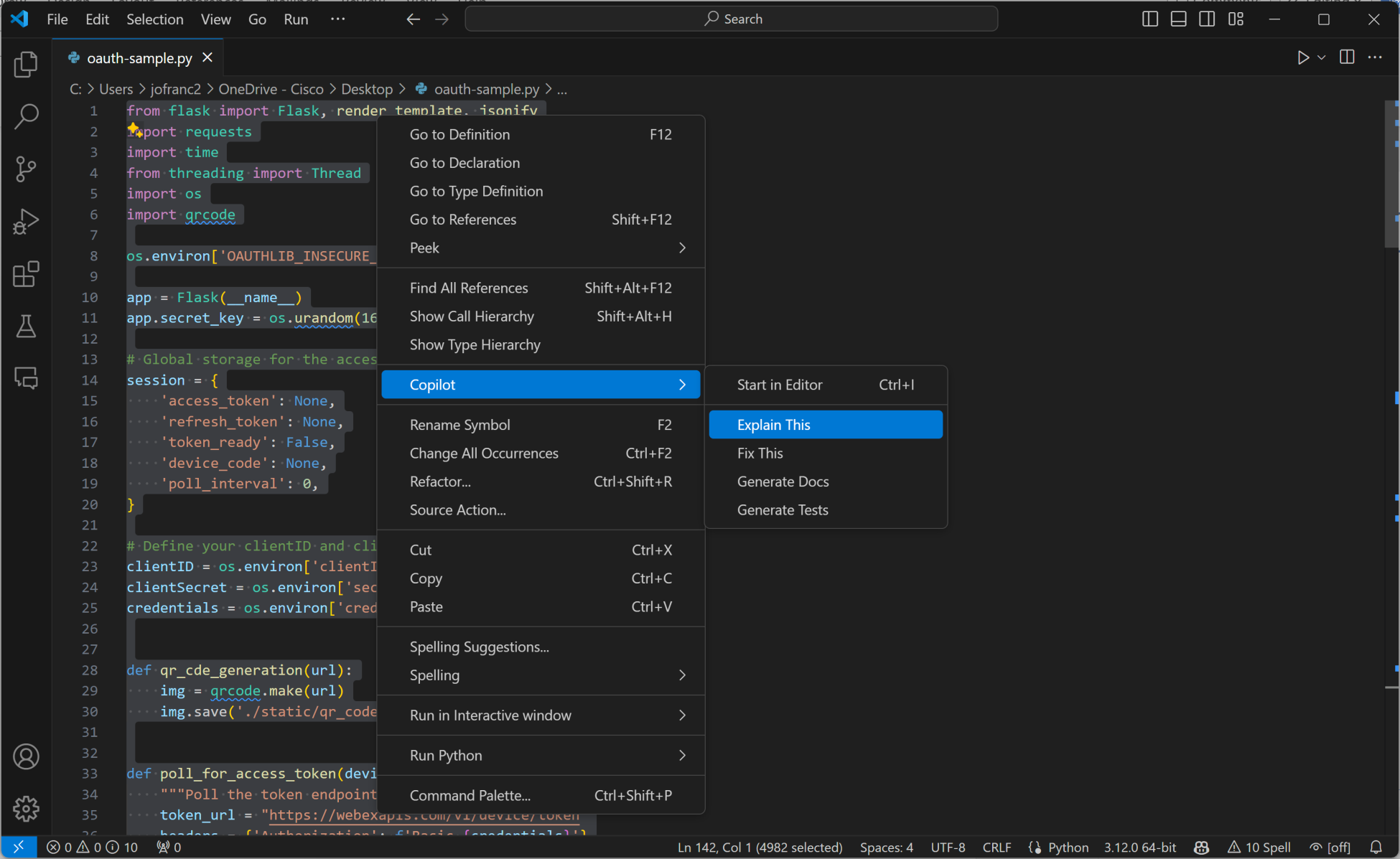
Task: Open the Testing flask view
Action: coord(26,326)
